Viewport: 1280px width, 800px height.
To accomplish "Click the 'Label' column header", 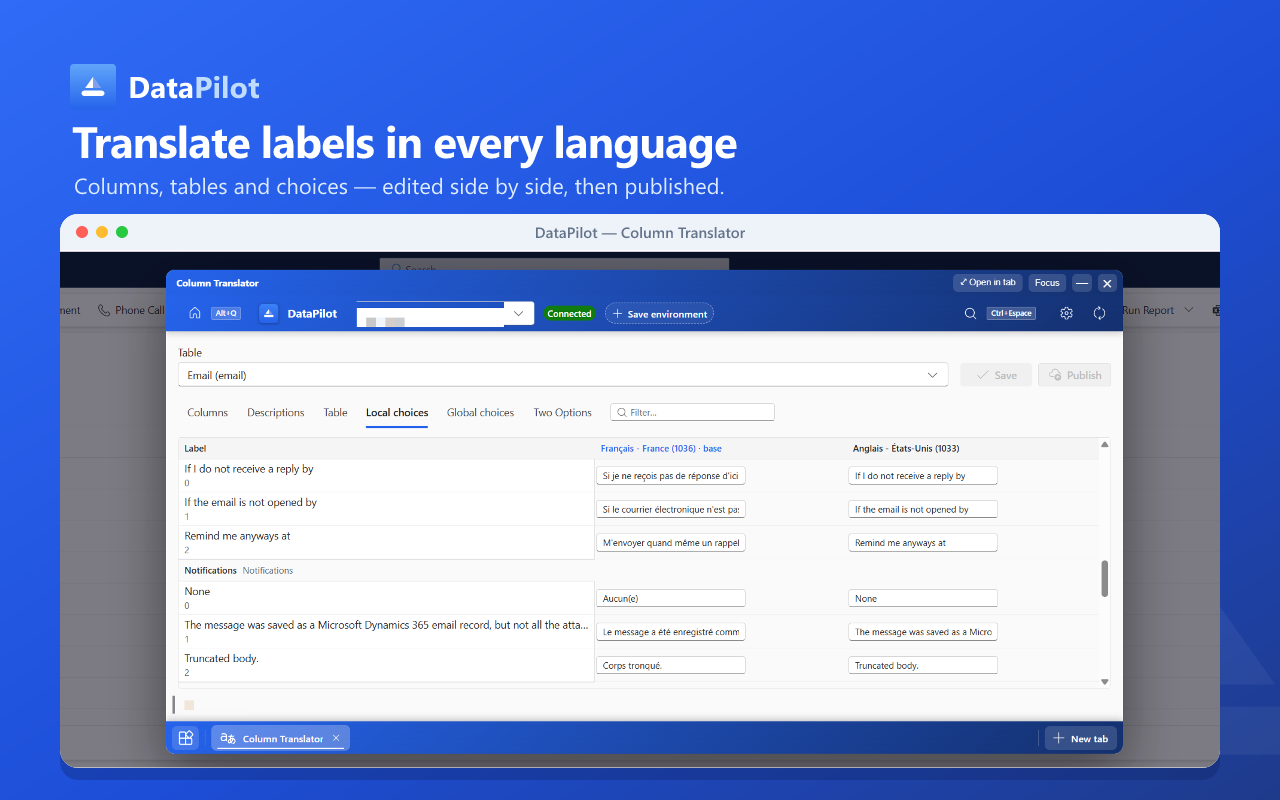I will [195, 448].
